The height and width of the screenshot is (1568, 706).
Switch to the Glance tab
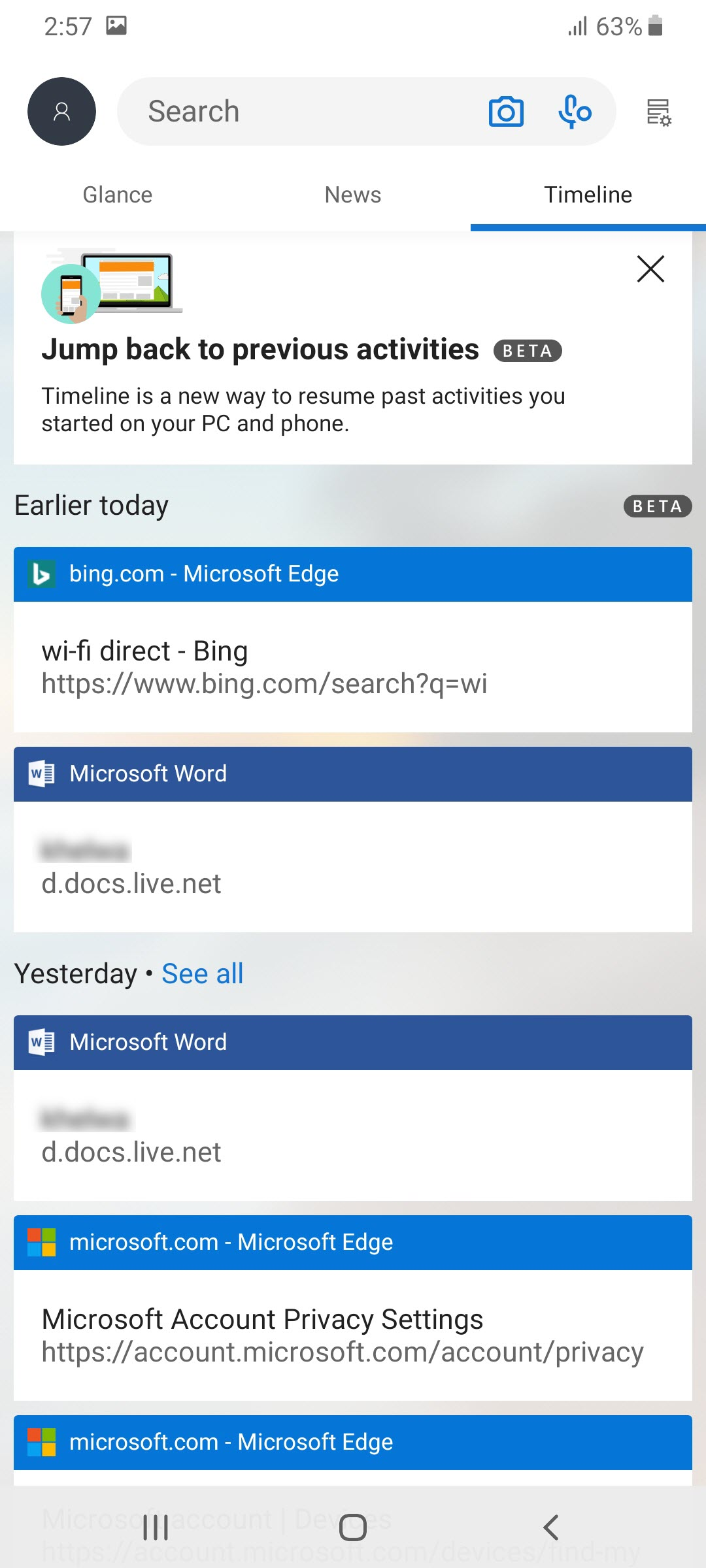click(x=118, y=195)
